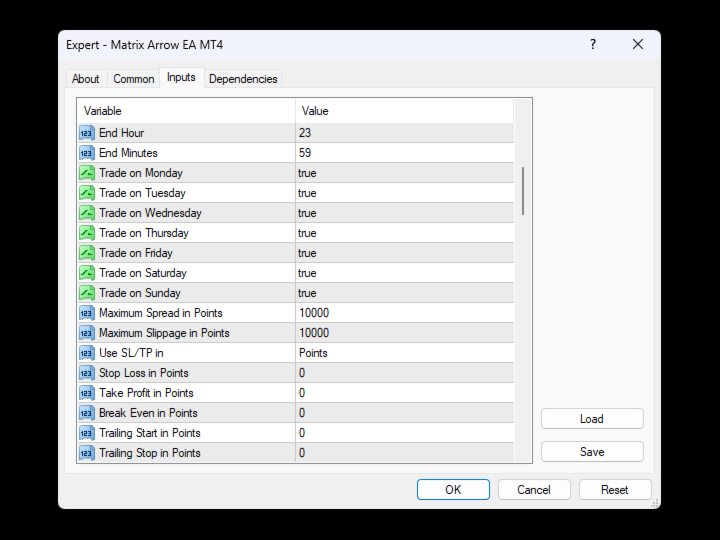Click the icon next to Stop Loss in Points
720x540 pixels.
[86, 373]
